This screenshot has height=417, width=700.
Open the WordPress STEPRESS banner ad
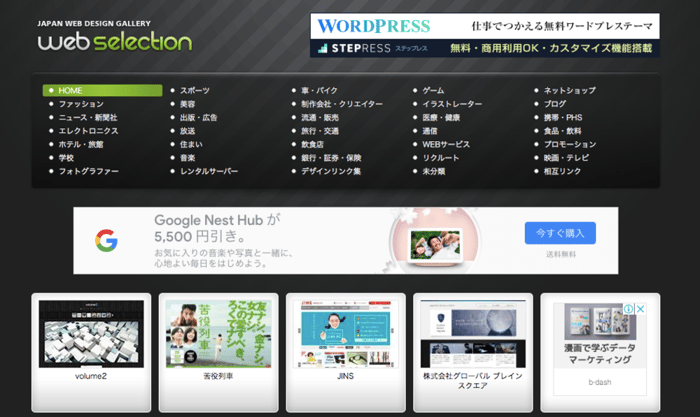[485, 35]
